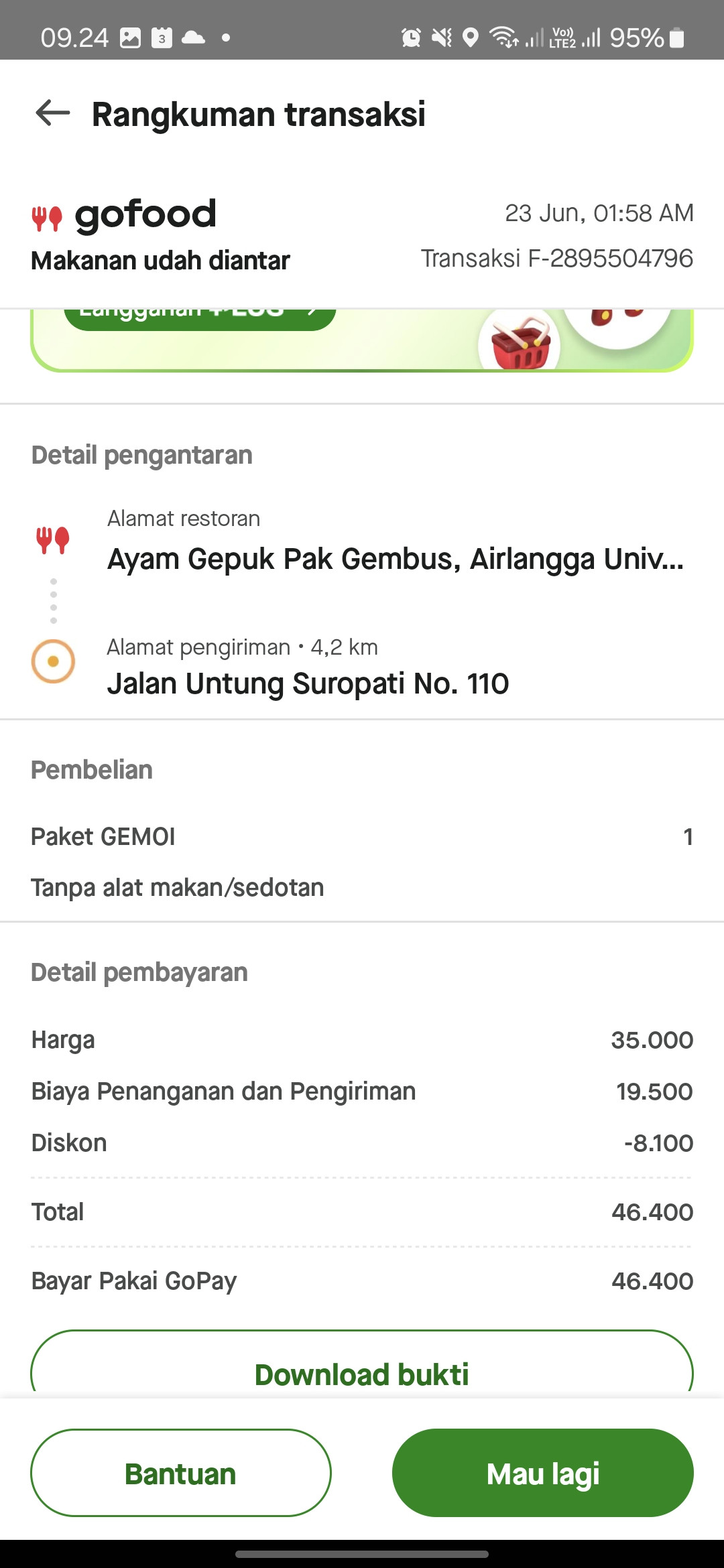Tap transaction number F-2895504796
Viewport: 724px width, 1568px height.
click(x=556, y=258)
